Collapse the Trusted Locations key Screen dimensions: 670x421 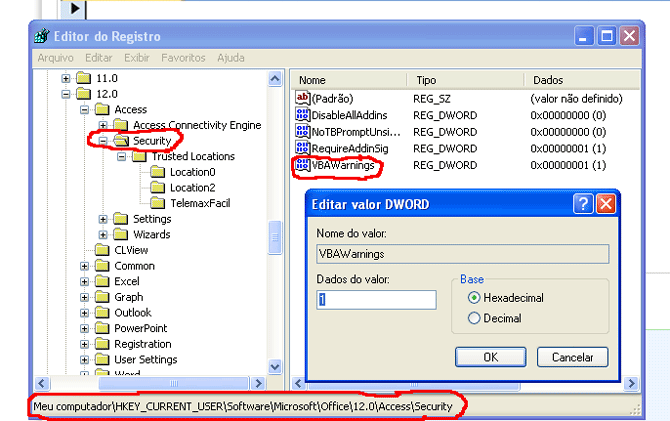point(121,157)
